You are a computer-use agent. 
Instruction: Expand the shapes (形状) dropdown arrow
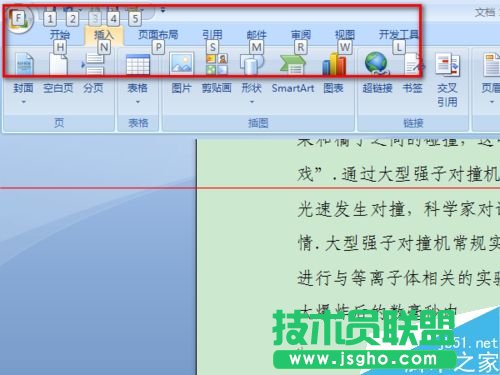click(252, 102)
